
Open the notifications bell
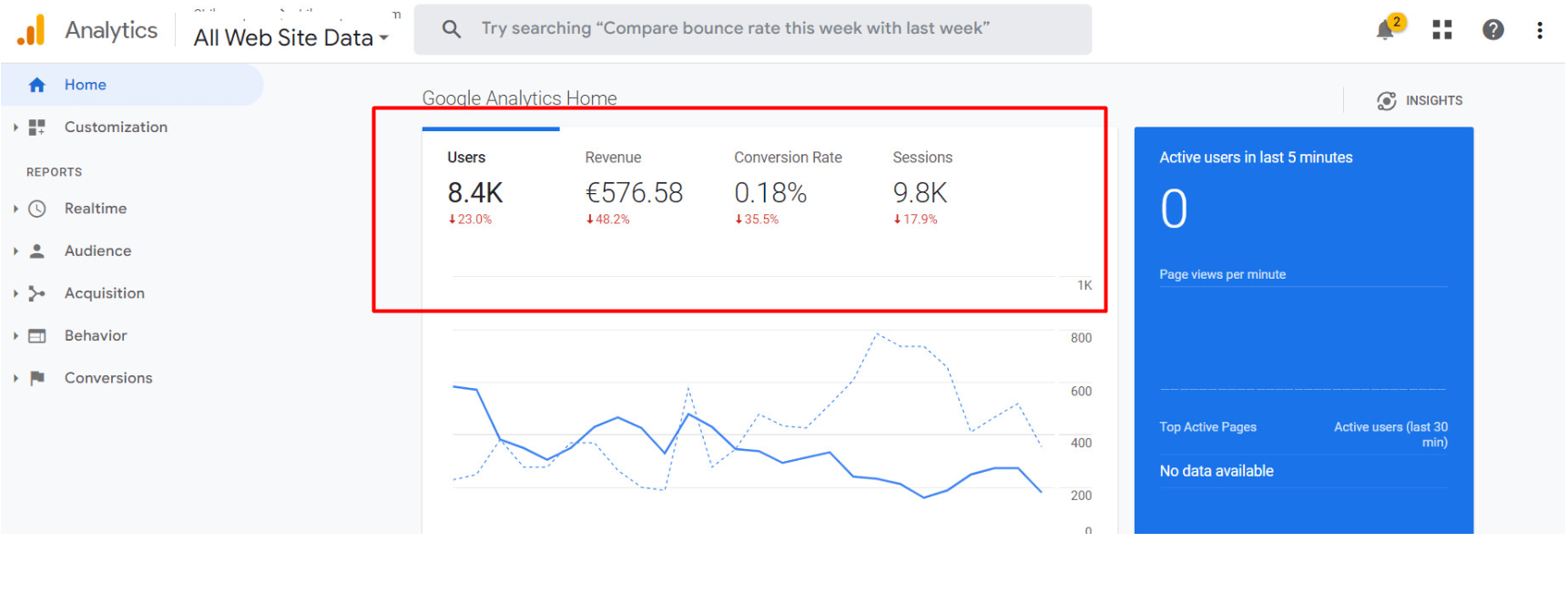pyautogui.click(x=1385, y=30)
